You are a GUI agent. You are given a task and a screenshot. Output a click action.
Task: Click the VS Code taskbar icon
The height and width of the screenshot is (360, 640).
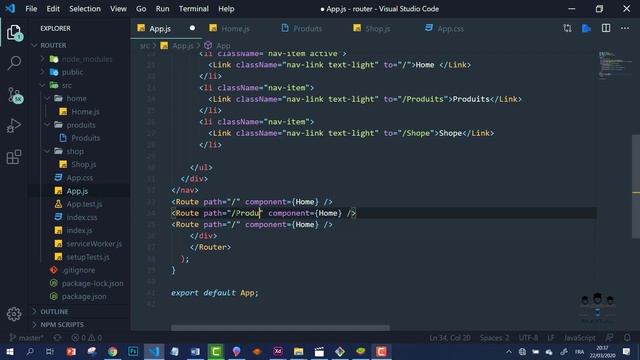(x=154, y=351)
